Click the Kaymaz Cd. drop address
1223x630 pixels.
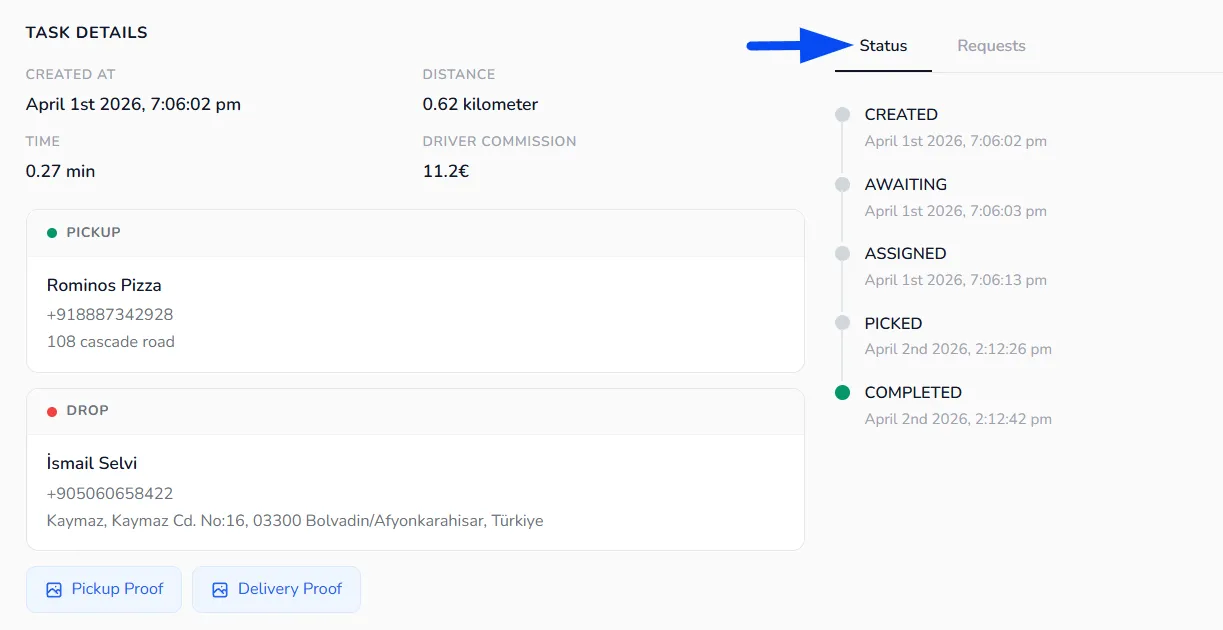(295, 520)
